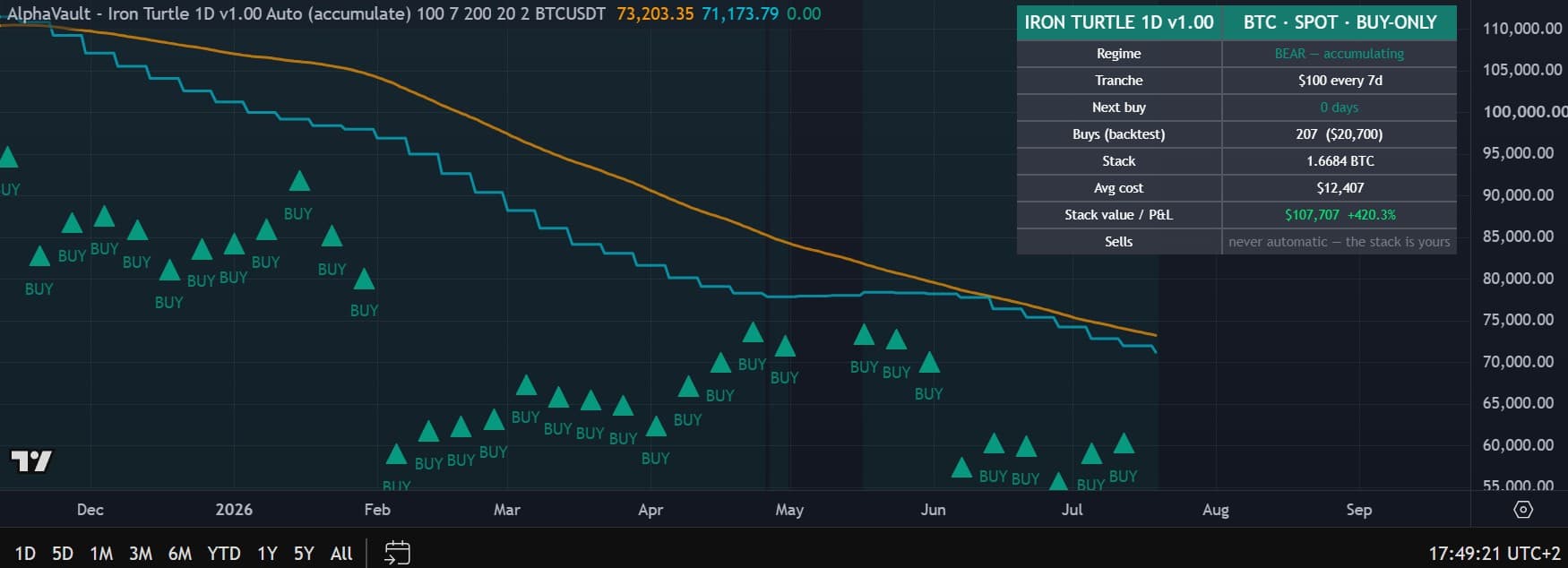
Task: Click the $12,407 average cost value
Action: [x=1340, y=188]
